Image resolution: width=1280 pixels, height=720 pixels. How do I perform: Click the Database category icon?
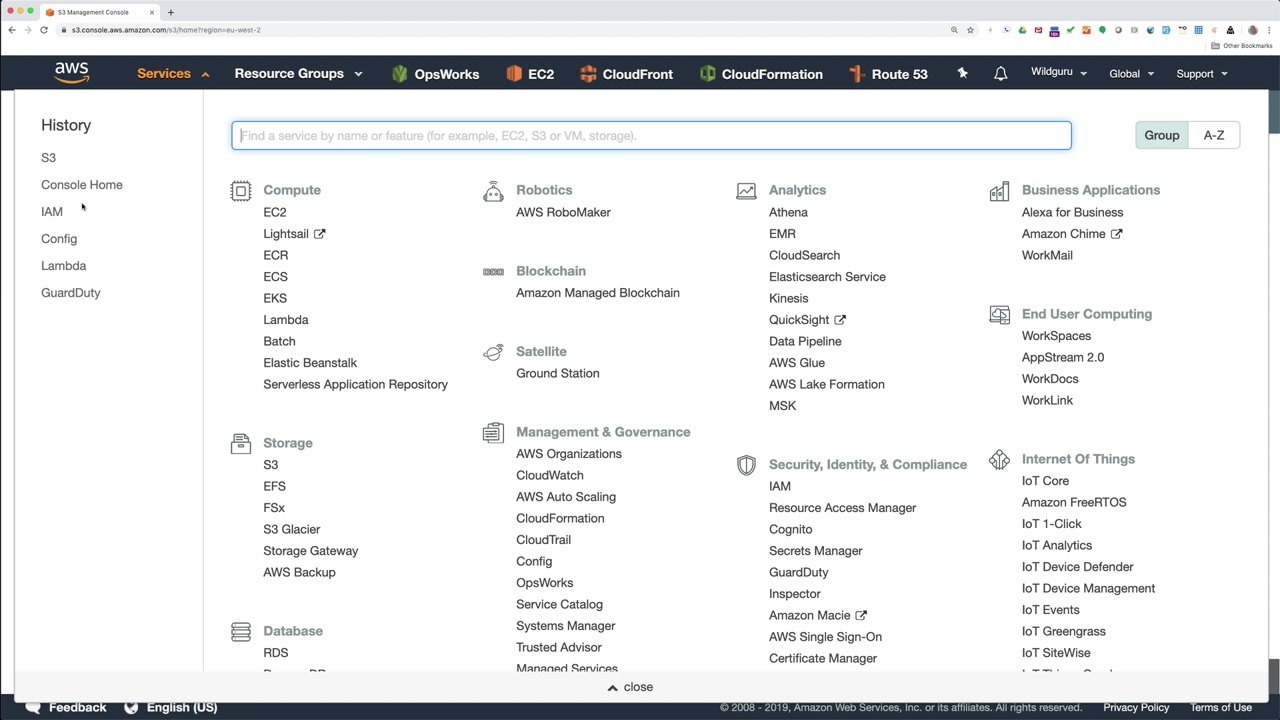(241, 631)
